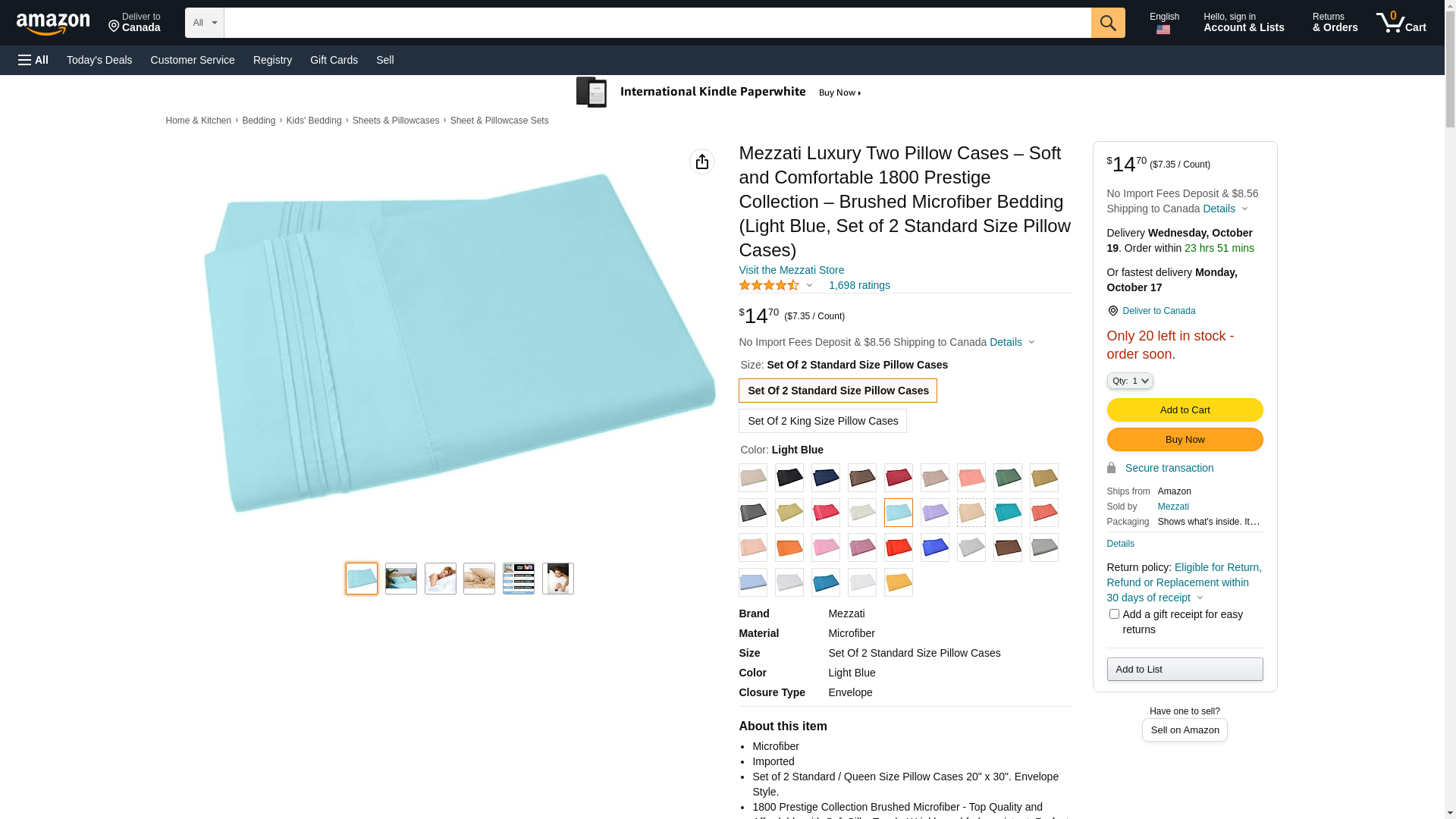The image size is (1456, 819).
Task: Toggle the gift receipt checkbox
Action: pyautogui.click(x=1114, y=614)
